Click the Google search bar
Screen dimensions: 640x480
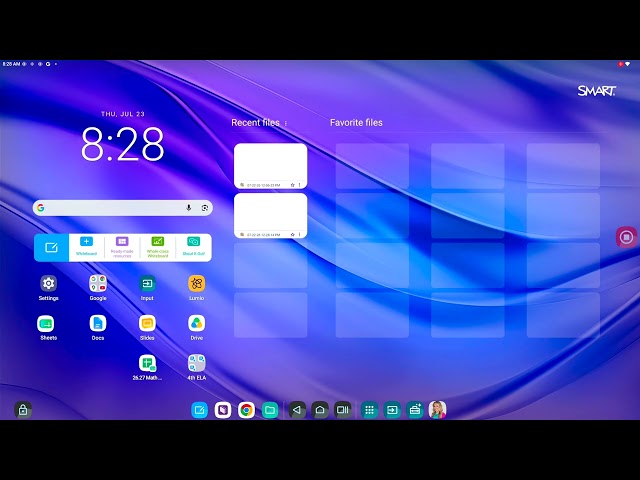[x=122, y=208]
